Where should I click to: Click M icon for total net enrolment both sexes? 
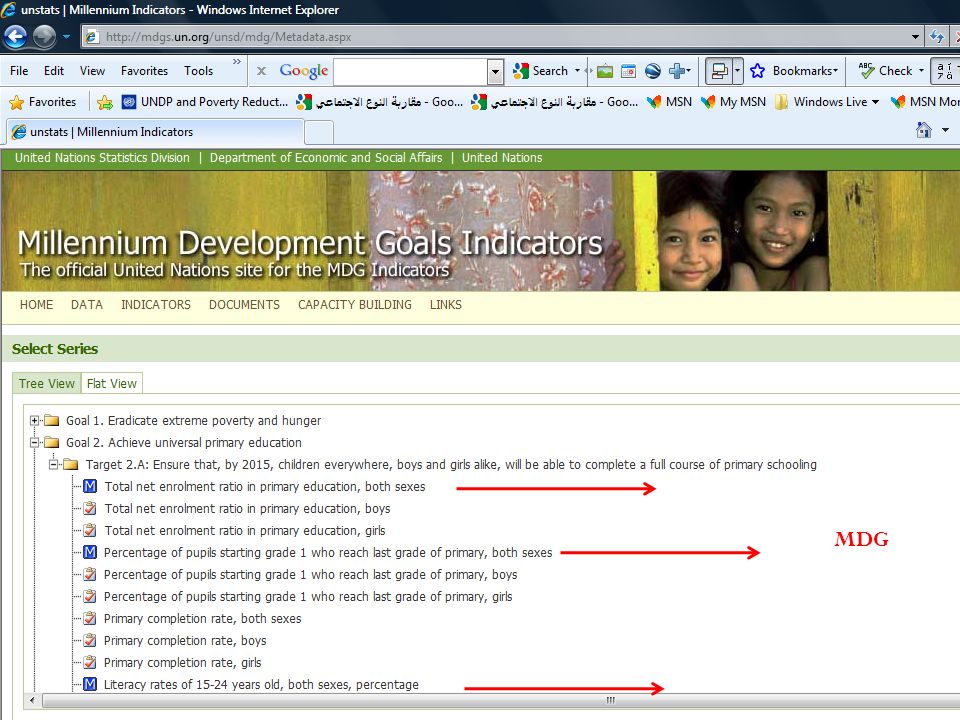[90, 487]
